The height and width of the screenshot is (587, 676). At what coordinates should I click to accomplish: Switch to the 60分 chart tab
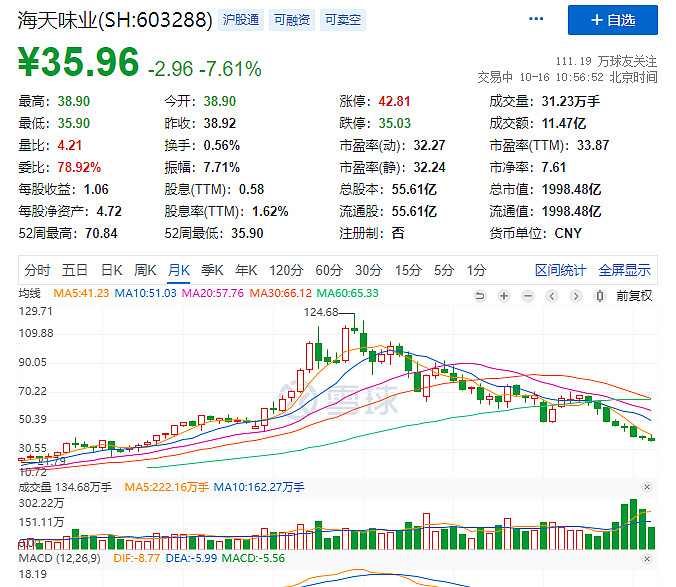click(x=329, y=270)
